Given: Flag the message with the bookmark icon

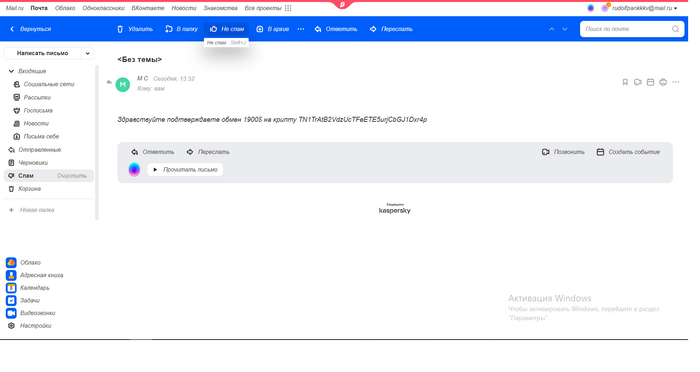Looking at the screenshot, I should (x=625, y=82).
